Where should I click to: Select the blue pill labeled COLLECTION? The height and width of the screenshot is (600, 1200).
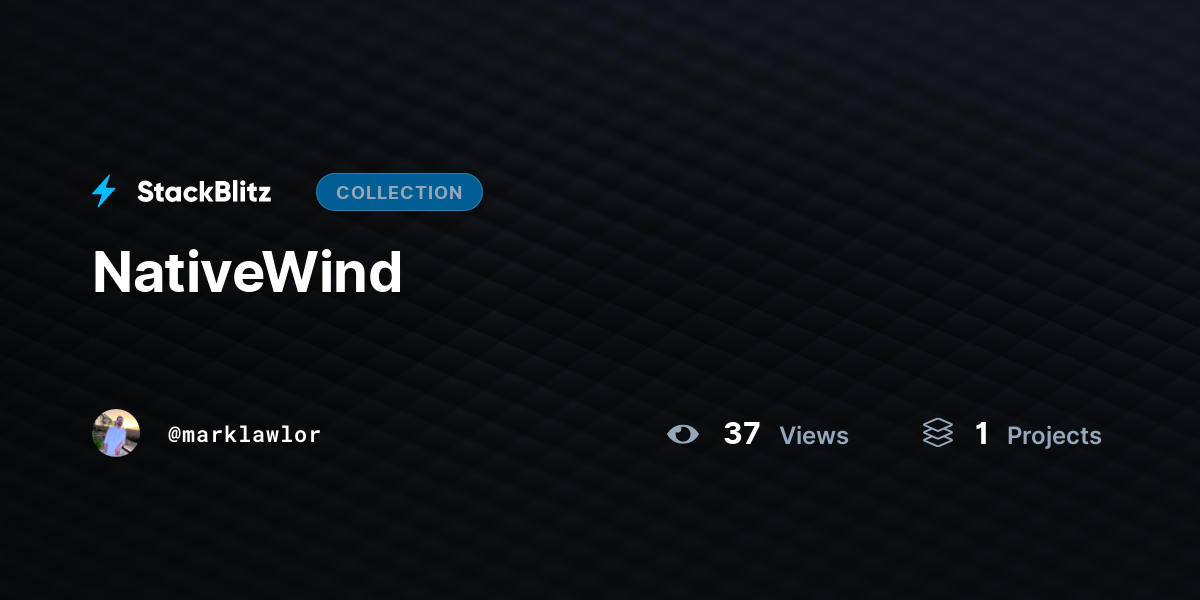pyautogui.click(x=399, y=192)
